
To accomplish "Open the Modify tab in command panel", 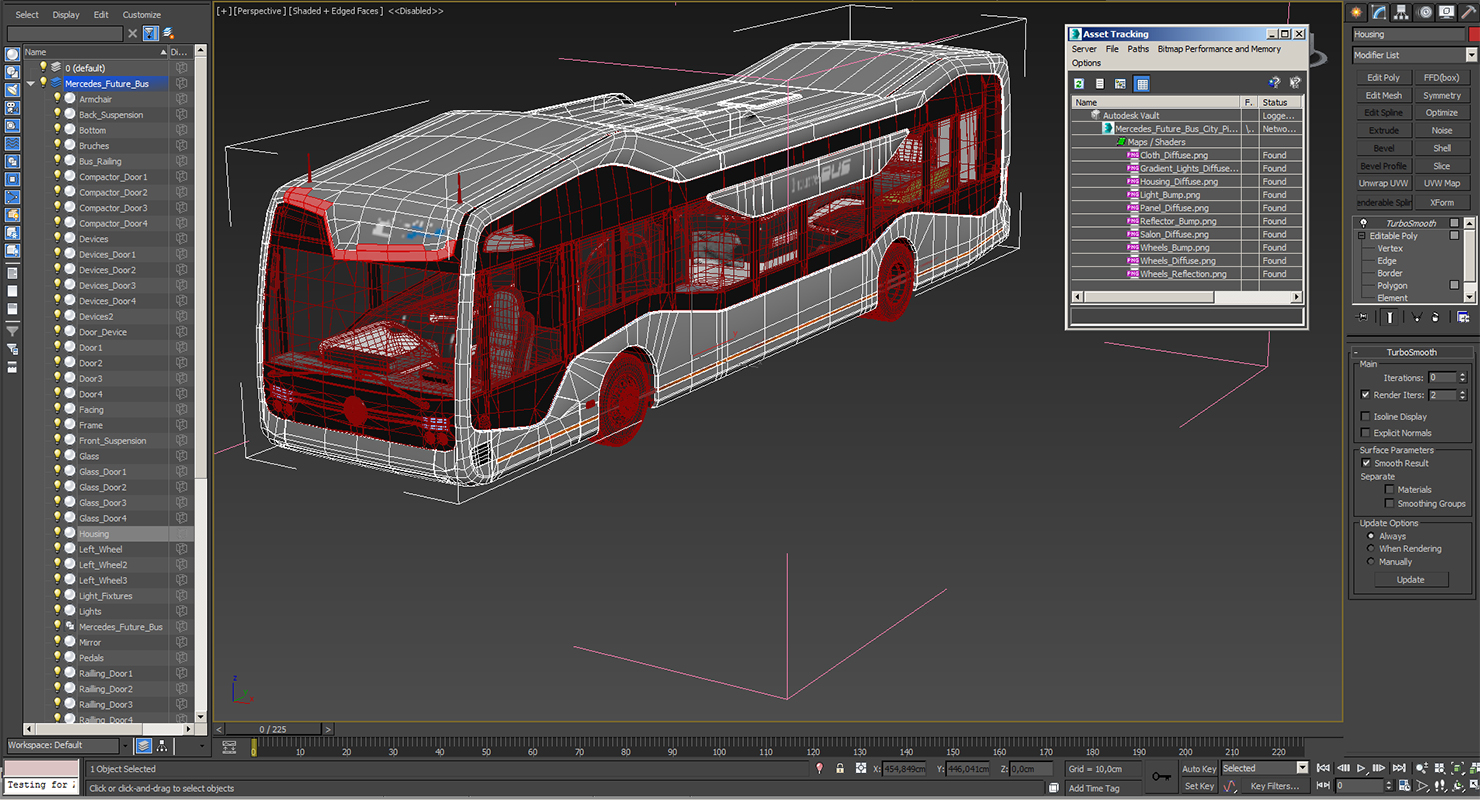I will tap(1380, 12).
